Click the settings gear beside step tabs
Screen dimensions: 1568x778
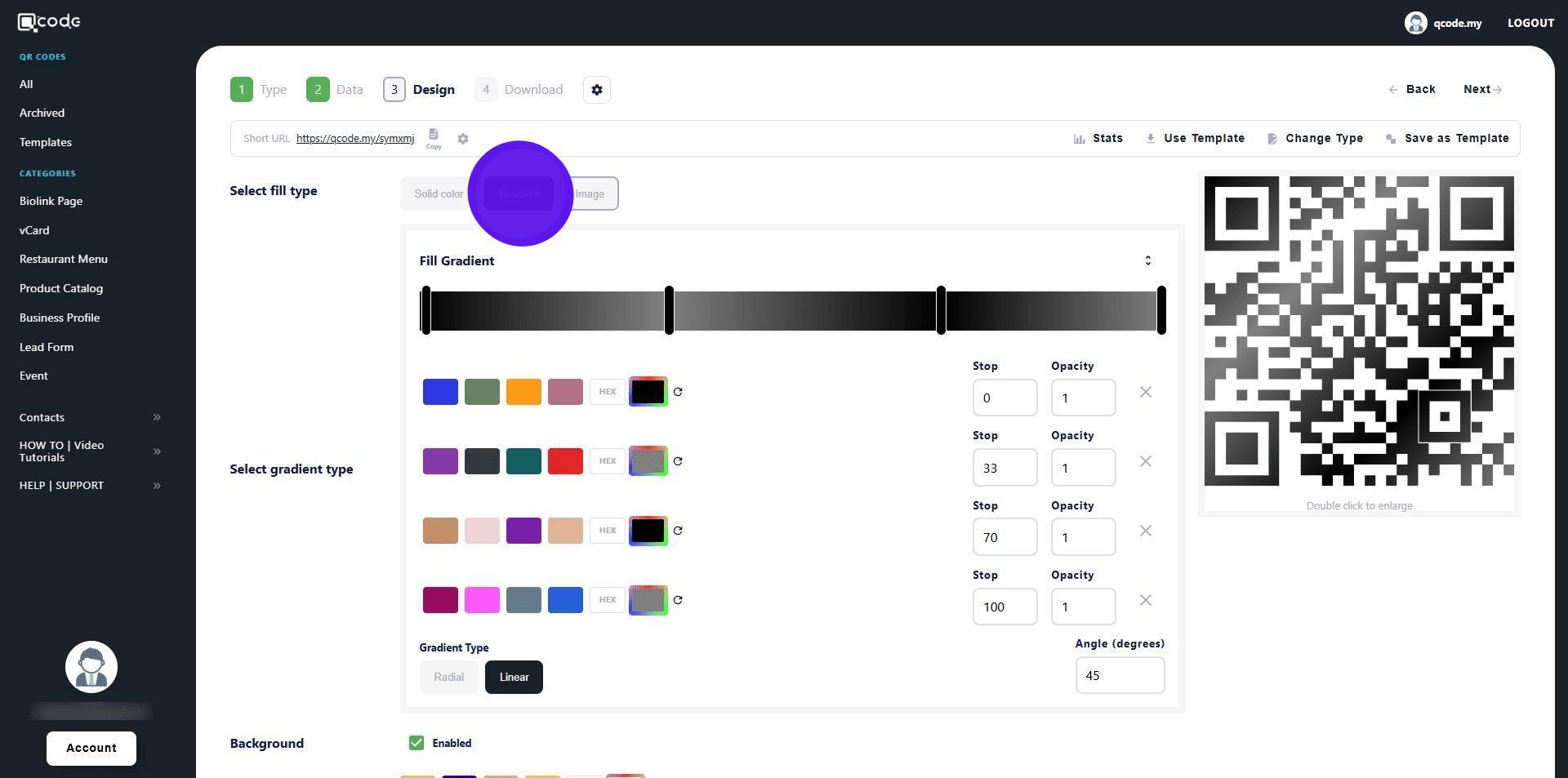click(597, 90)
